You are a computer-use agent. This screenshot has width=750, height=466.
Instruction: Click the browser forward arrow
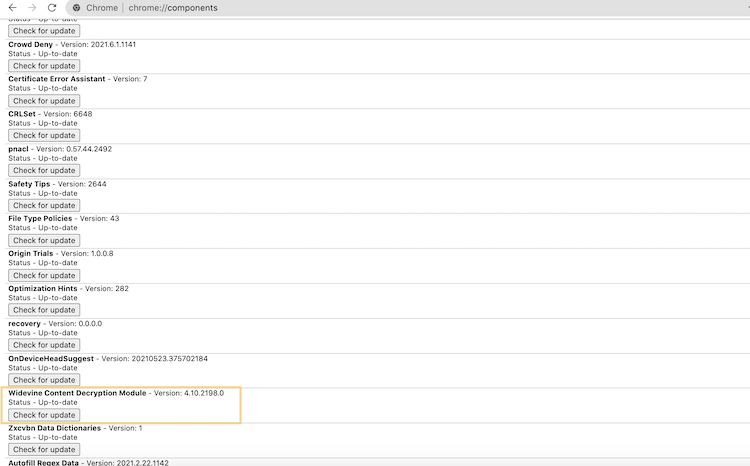point(31,7)
